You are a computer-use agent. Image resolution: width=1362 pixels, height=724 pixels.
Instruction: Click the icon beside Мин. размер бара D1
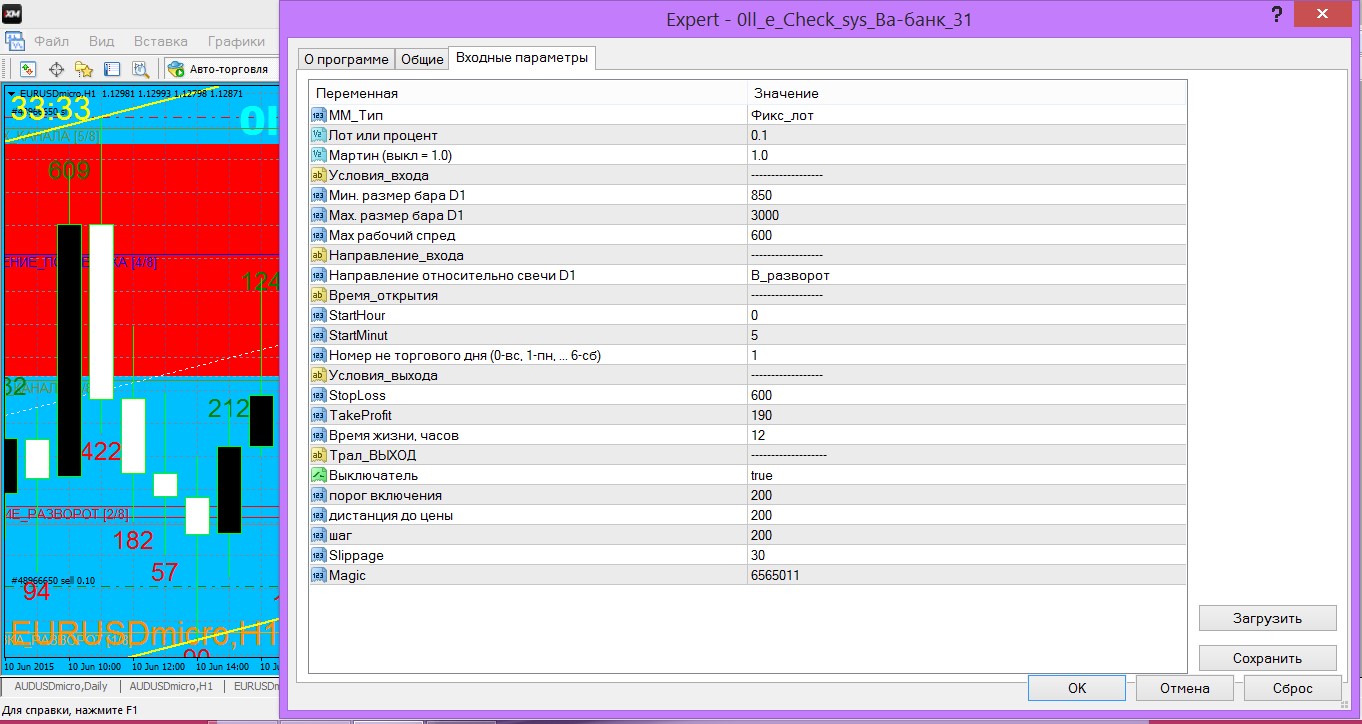pos(318,195)
